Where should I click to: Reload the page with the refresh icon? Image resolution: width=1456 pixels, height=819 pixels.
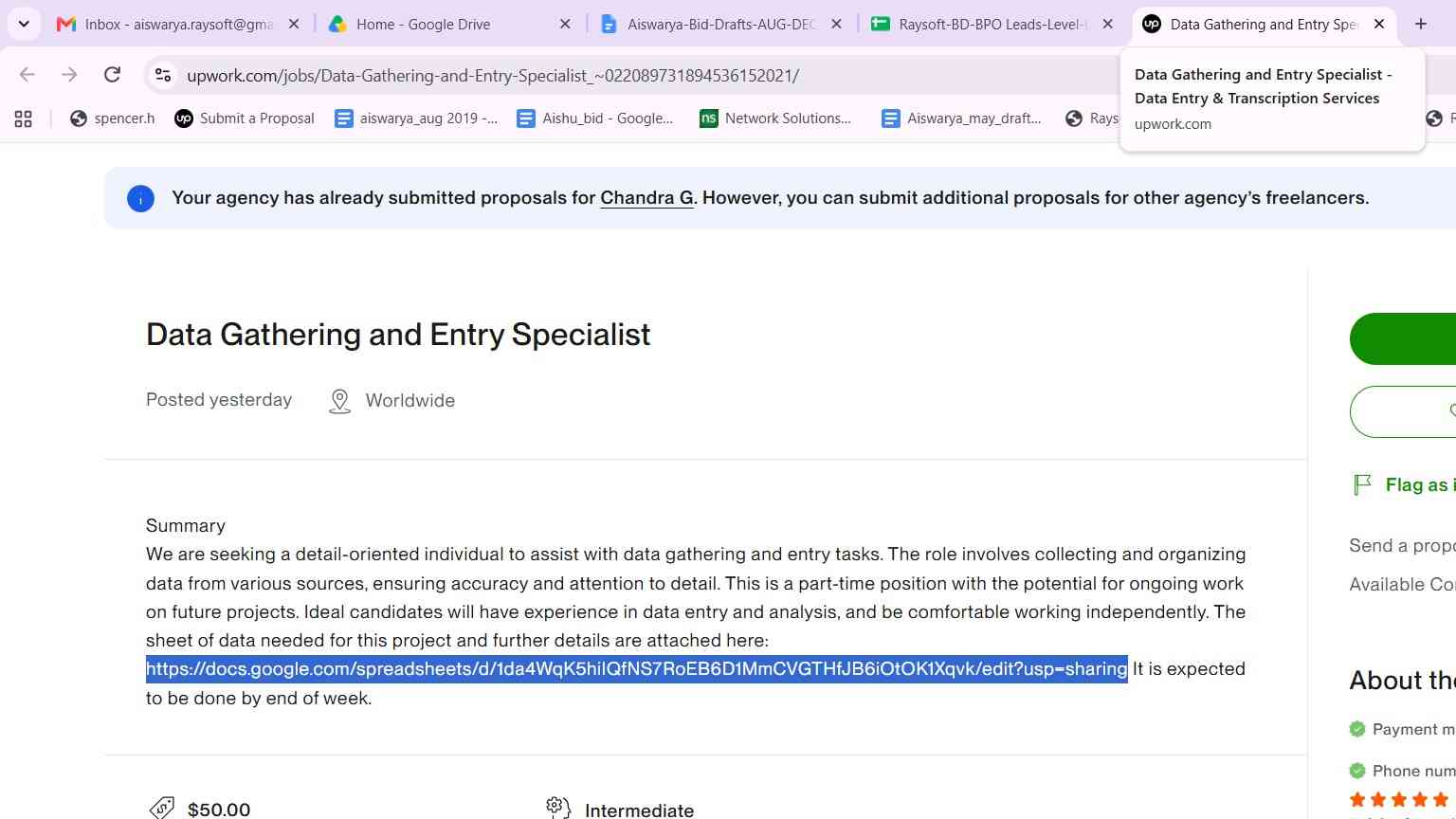click(x=112, y=75)
